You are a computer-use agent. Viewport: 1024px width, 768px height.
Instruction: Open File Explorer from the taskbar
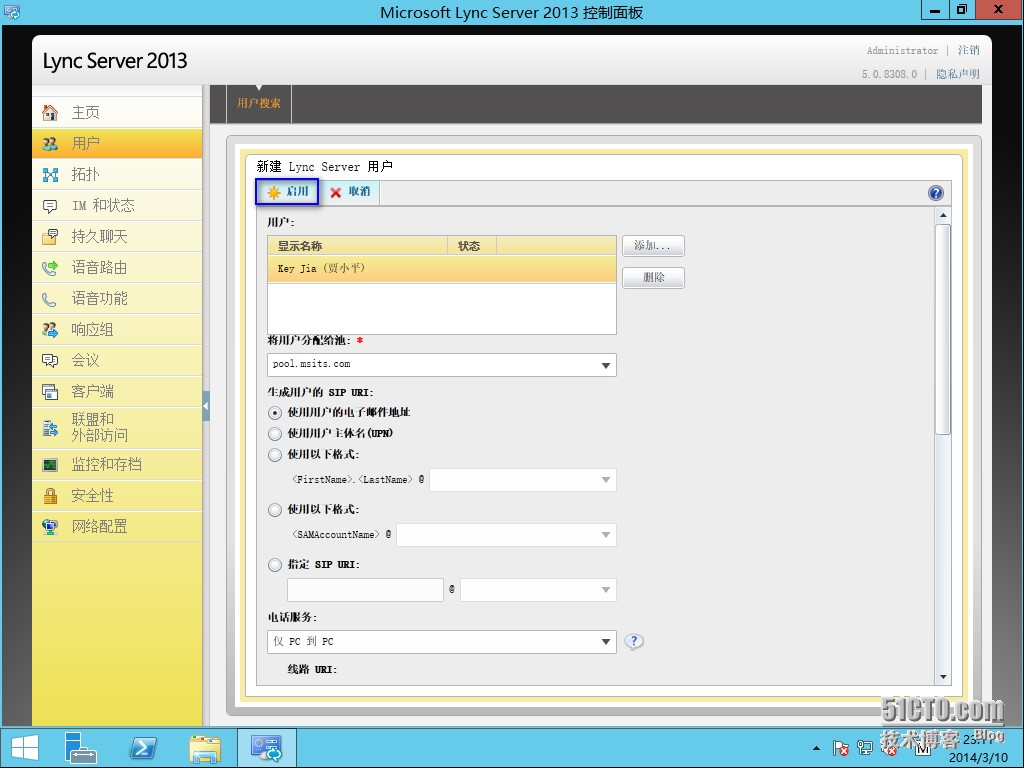pyautogui.click(x=205, y=748)
